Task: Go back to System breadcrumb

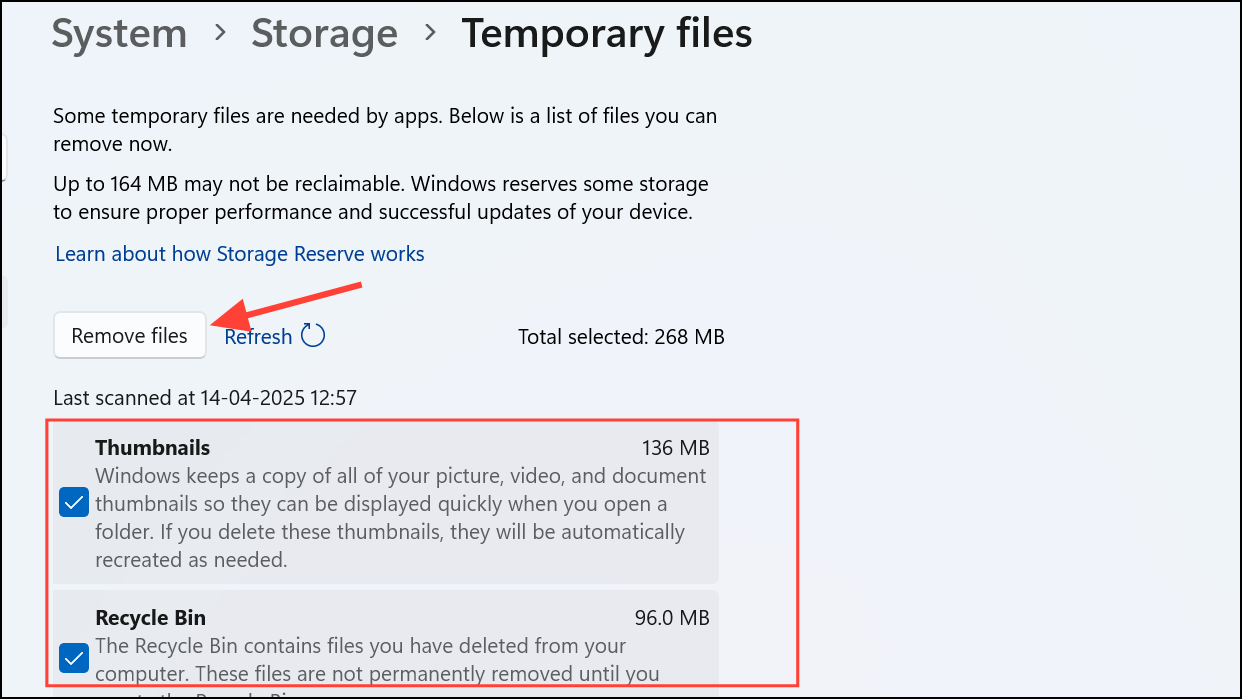Action: (119, 33)
